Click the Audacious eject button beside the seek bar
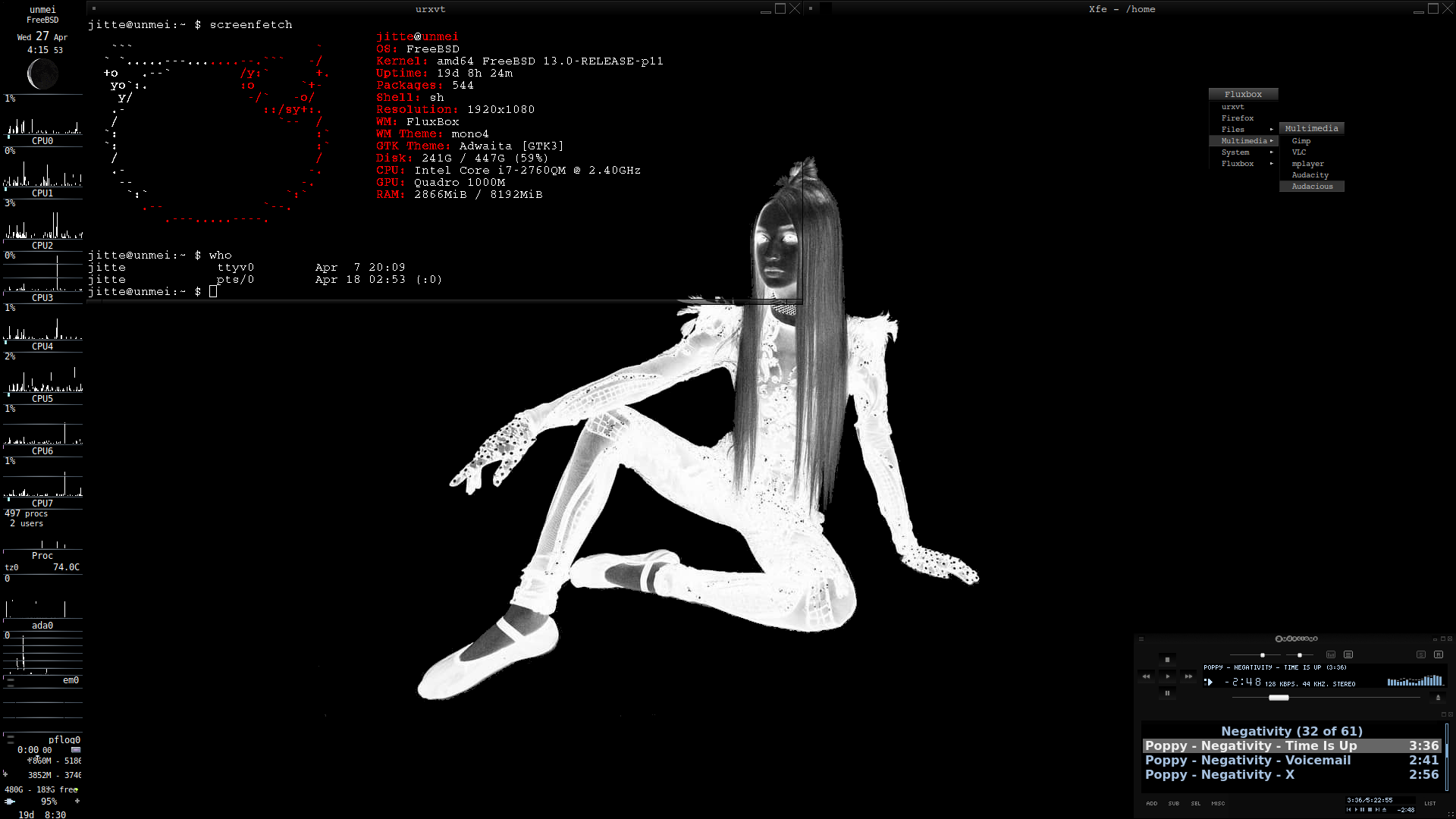 [1438, 698]
